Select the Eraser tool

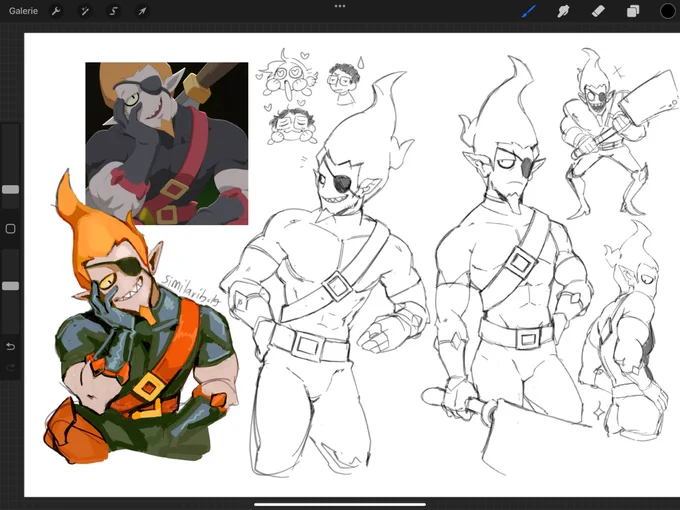click(x=598, y=11)
